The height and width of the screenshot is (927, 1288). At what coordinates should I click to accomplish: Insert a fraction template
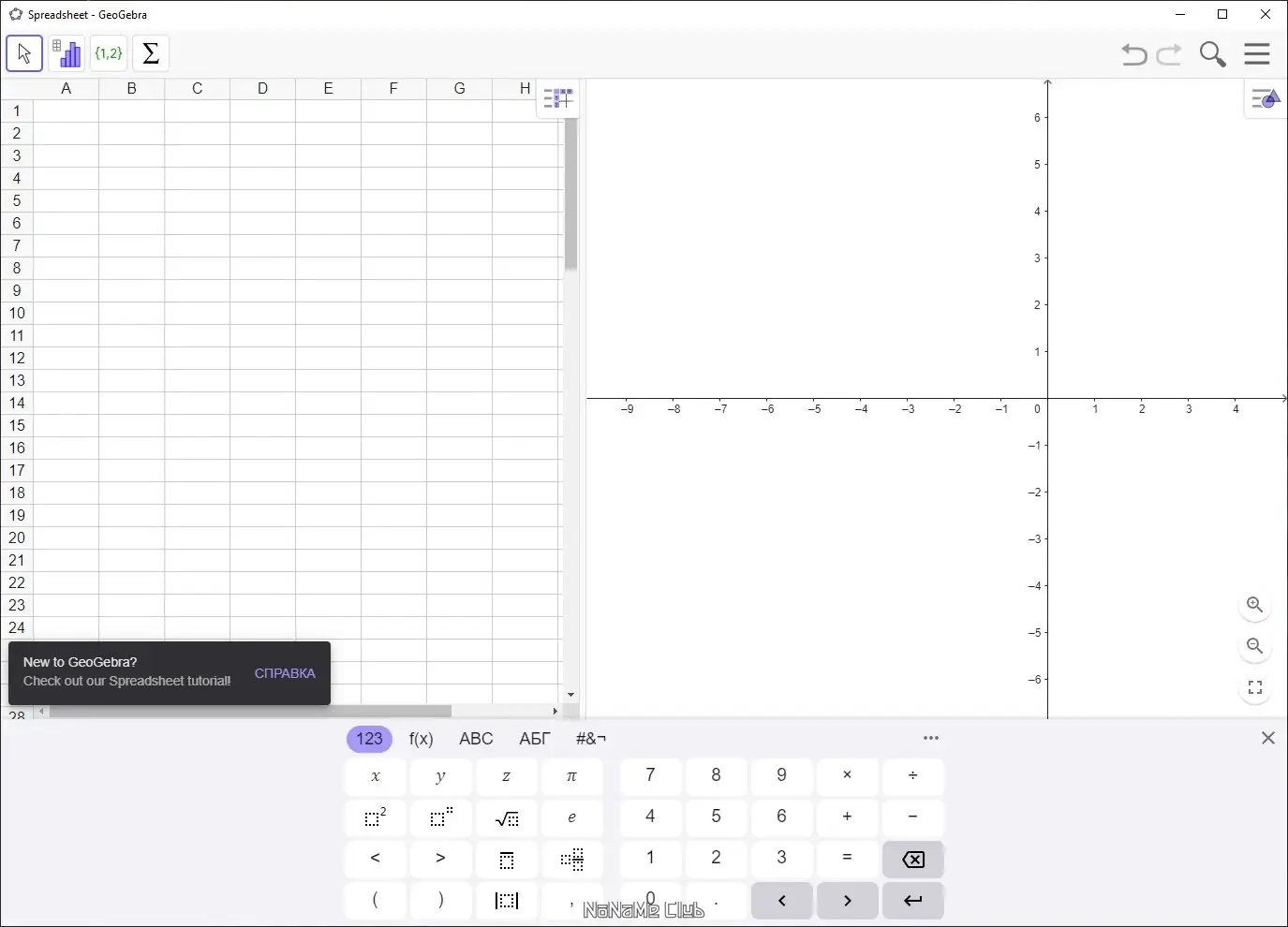507,860
